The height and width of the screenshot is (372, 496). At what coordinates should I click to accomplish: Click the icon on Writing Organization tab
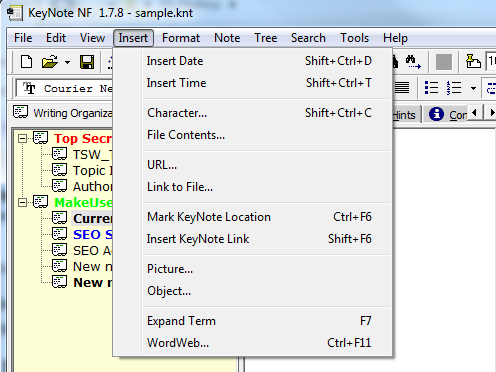click(x=21, y=112)
